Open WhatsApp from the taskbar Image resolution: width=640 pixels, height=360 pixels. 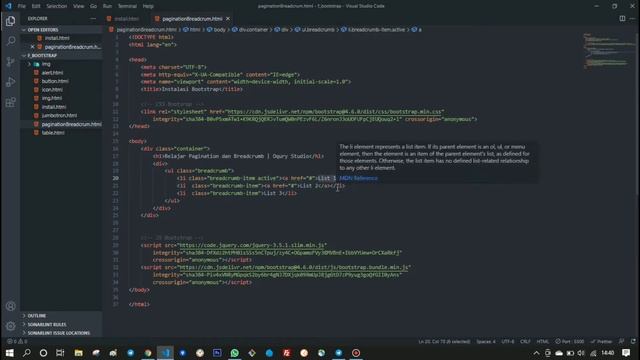click(234, 353)
